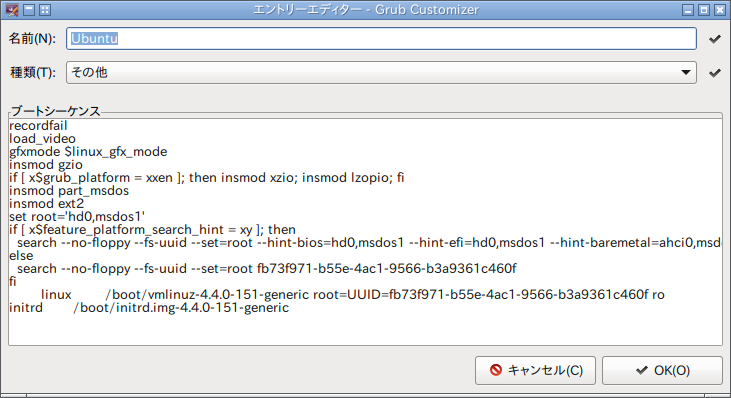This screenshot has width=731, height=398.
Task: Click the shade window icon in titlebar left
Action: [29, 10]
